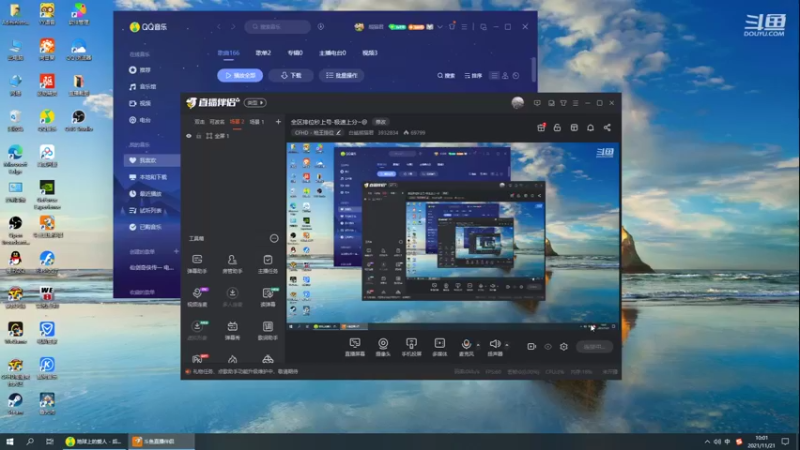Open the 歌词助手 tool in toolbox
The image size is (800, 450).
(x=267, y=330)
